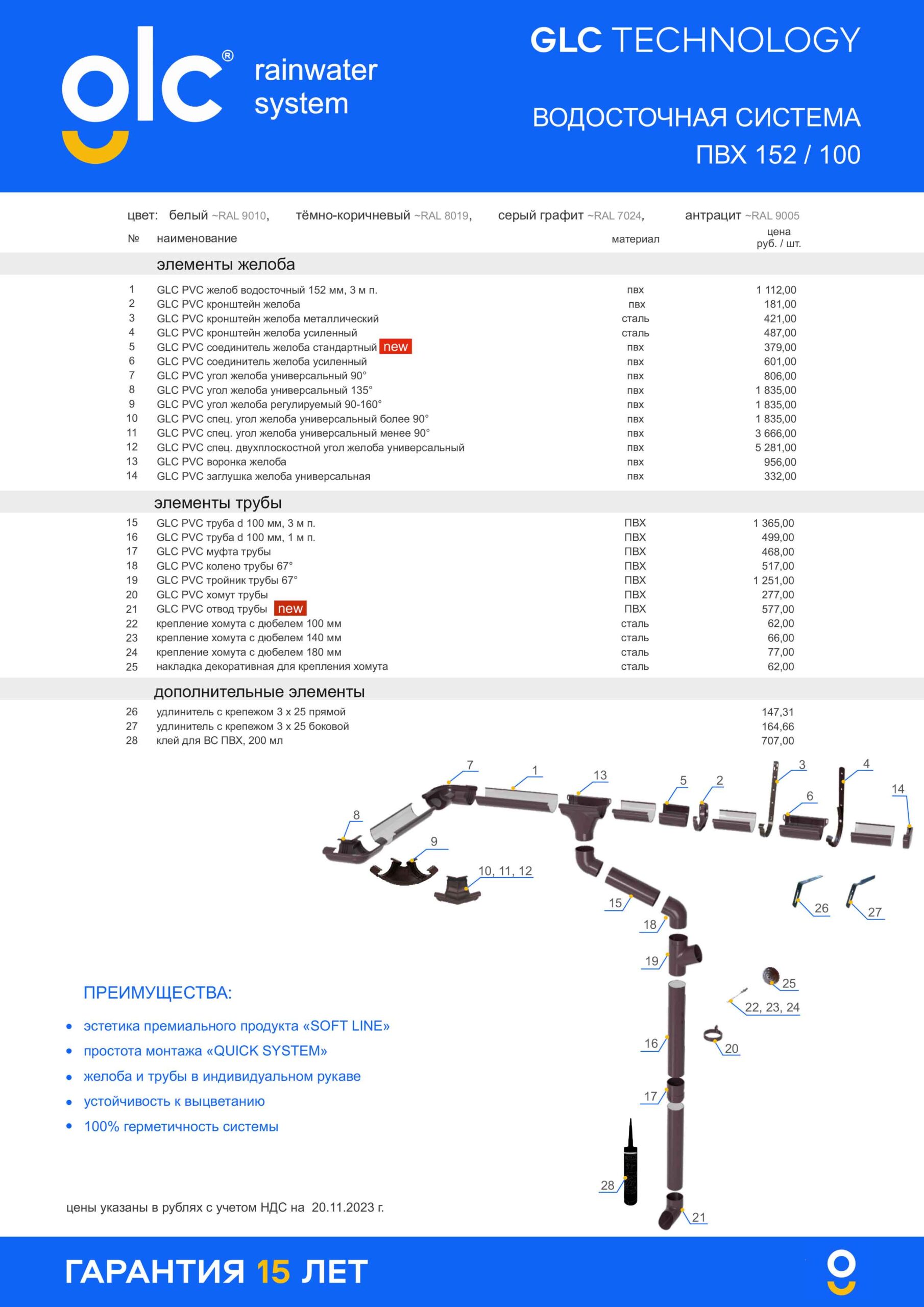The image size is (924, 1307).
Task: Click row 'GLC PVC воронка желоба'
Action: tap(461, 462)
